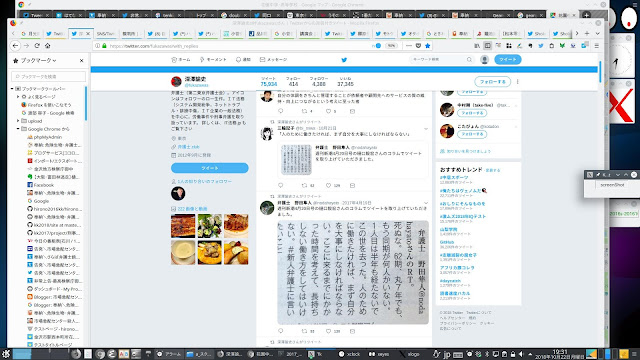This screenshot has width=640, height=360.
Task: Open the #中日スポーツ trend
Action: [x=454, y=178]
